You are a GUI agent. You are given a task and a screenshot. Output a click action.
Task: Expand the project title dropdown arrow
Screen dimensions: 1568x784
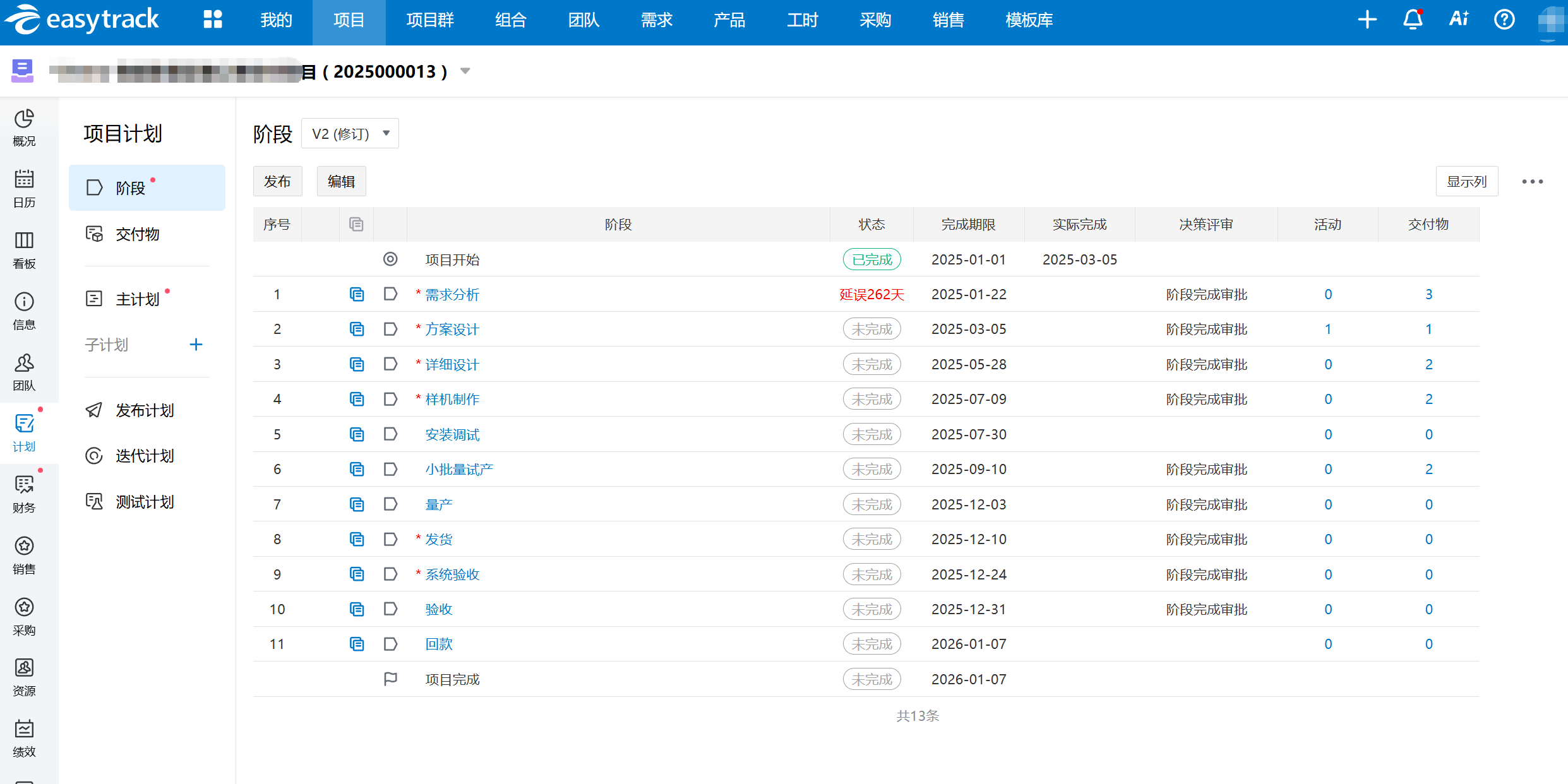[x=465, y=71]
